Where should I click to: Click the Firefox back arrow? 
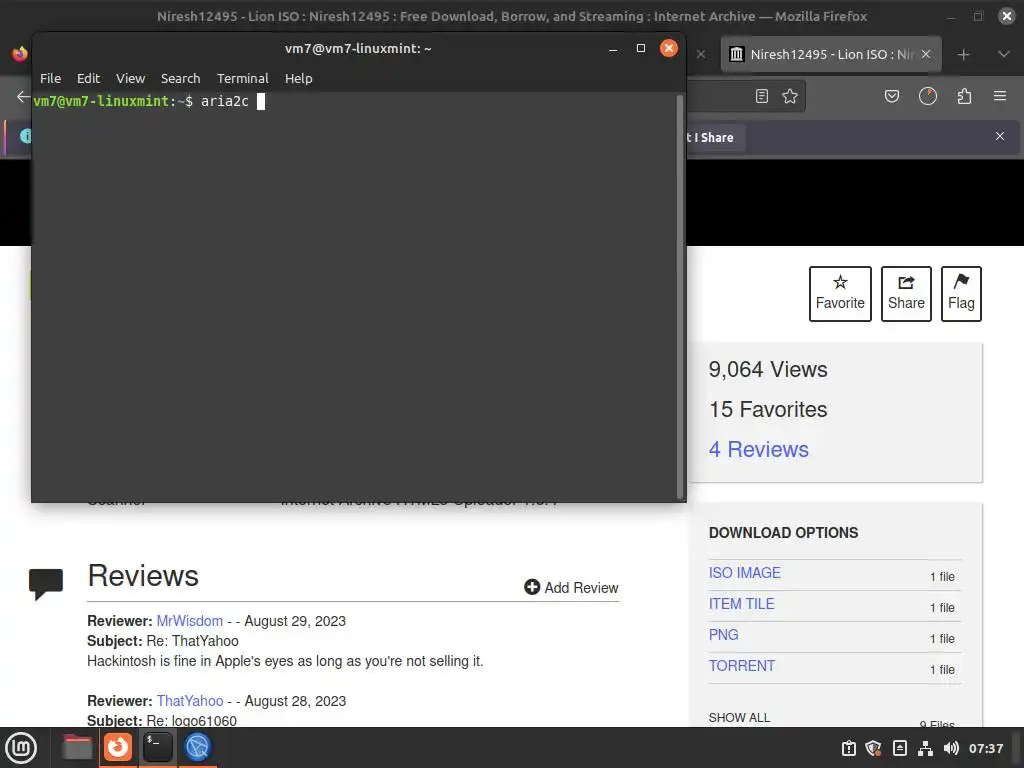click(24, 97)
